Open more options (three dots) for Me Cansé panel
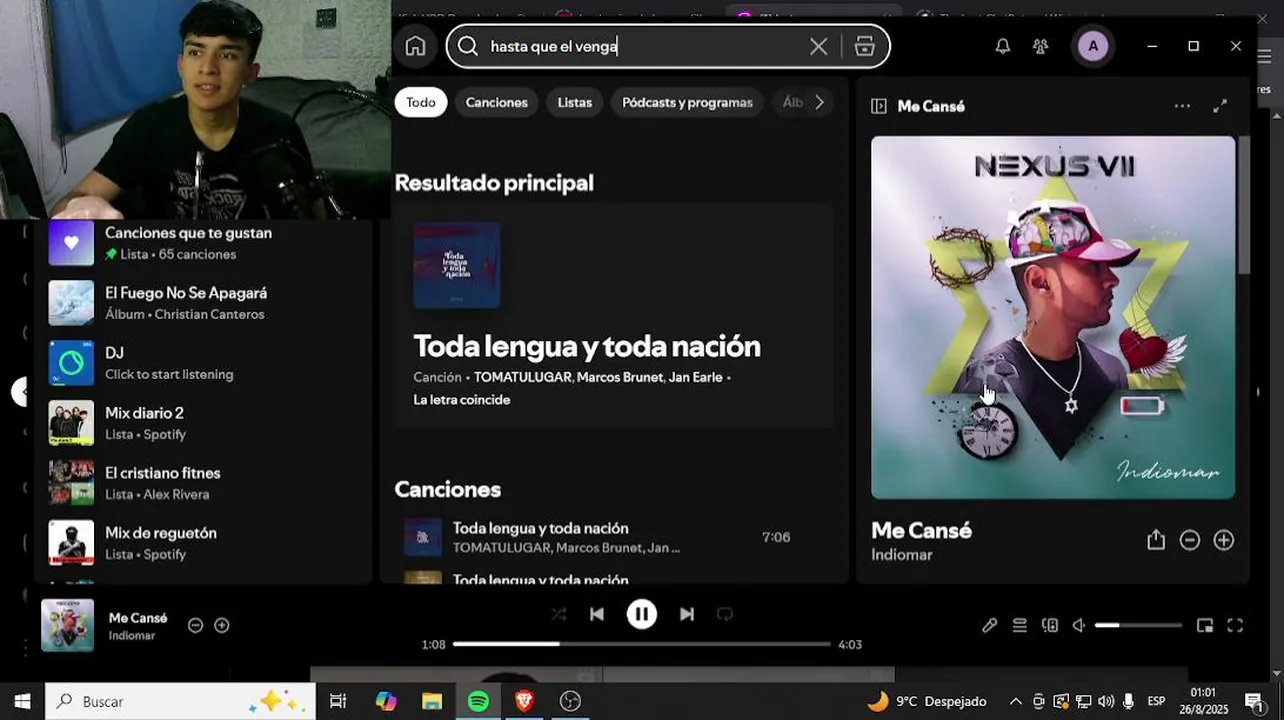1284x720 pixels. pyautogui.click(x=1182, y=106)
